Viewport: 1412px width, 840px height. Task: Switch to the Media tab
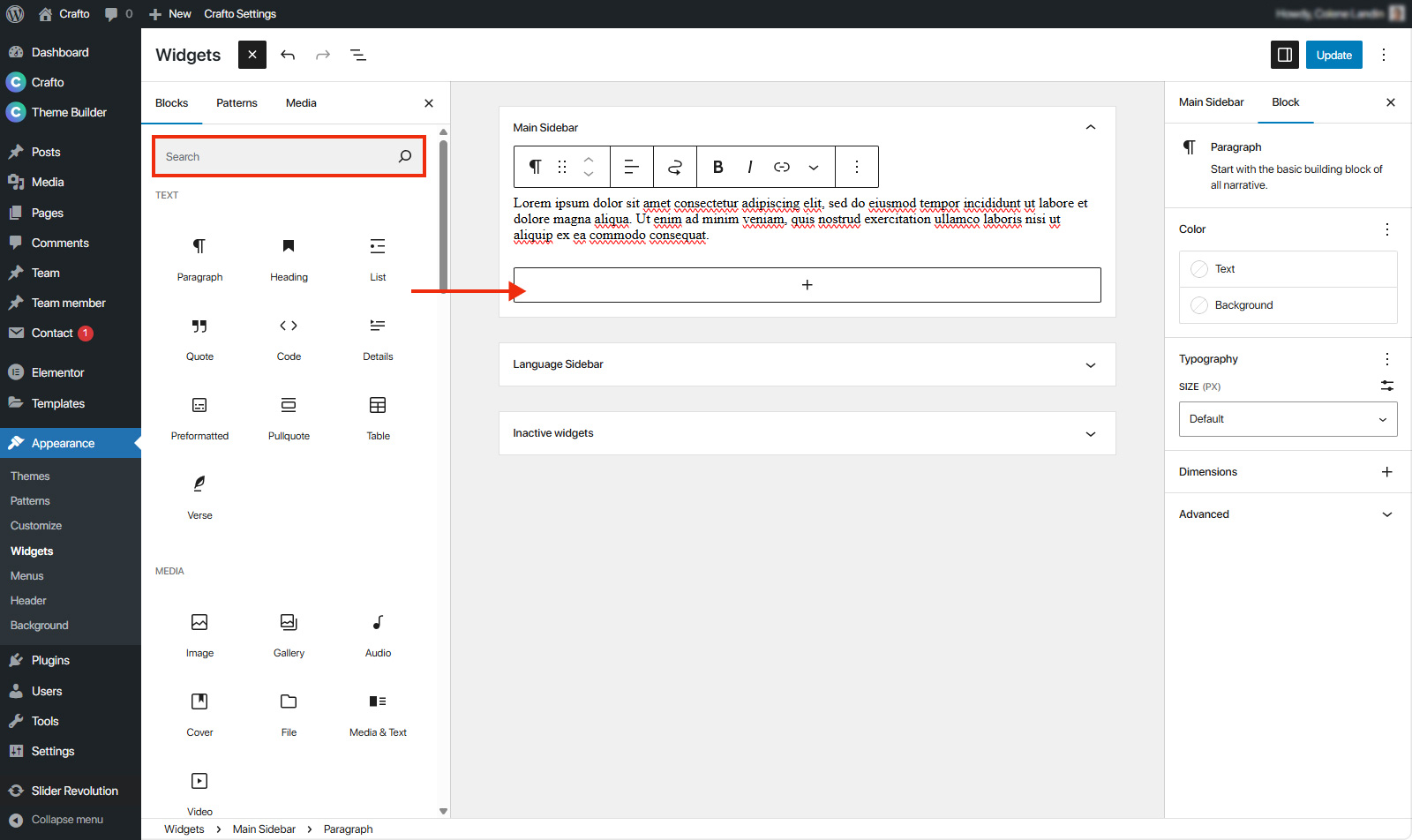click(x=301, y=103)
